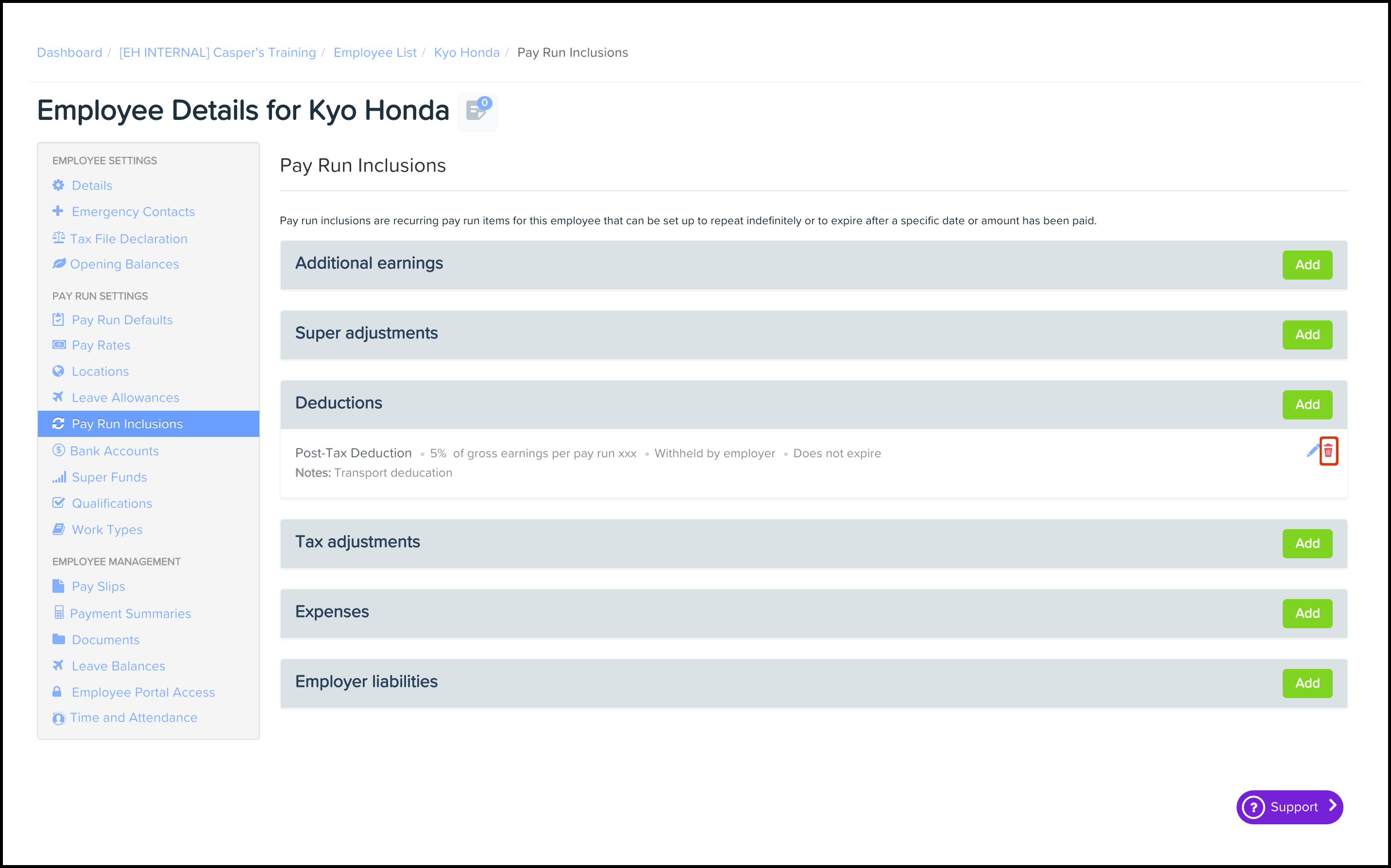Return to Dashboard via breadcrumb
Viewport: 1391px width, 868px height.
69,52
